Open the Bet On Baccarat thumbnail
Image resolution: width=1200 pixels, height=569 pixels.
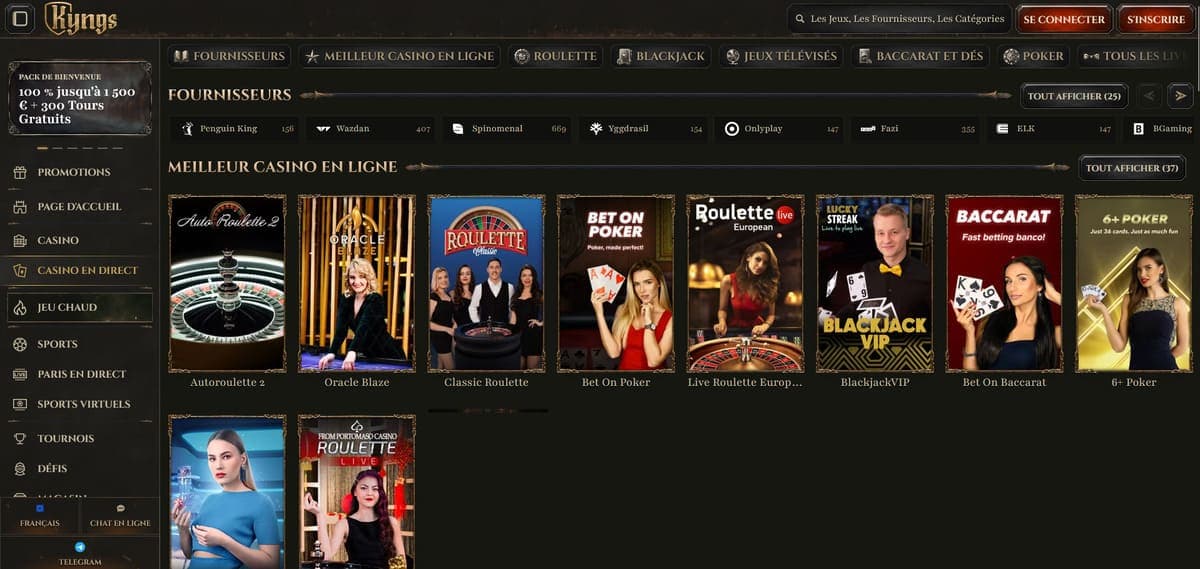click(1004, 283)
